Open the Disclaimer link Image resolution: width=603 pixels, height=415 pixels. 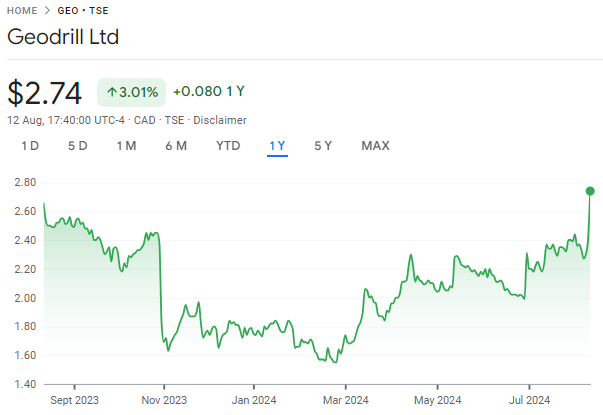tap(220, 120)
